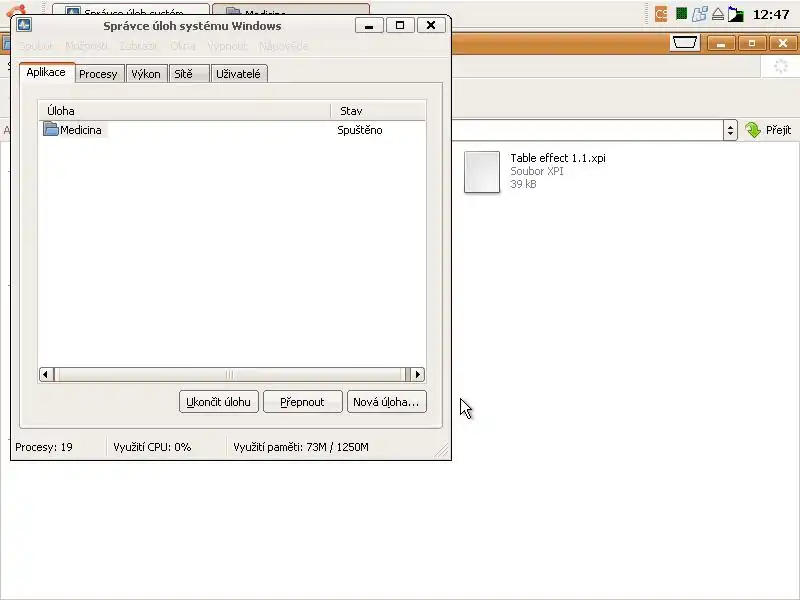Maximize the Medicina window
The image size is (800, 600).
click(752, 43)
